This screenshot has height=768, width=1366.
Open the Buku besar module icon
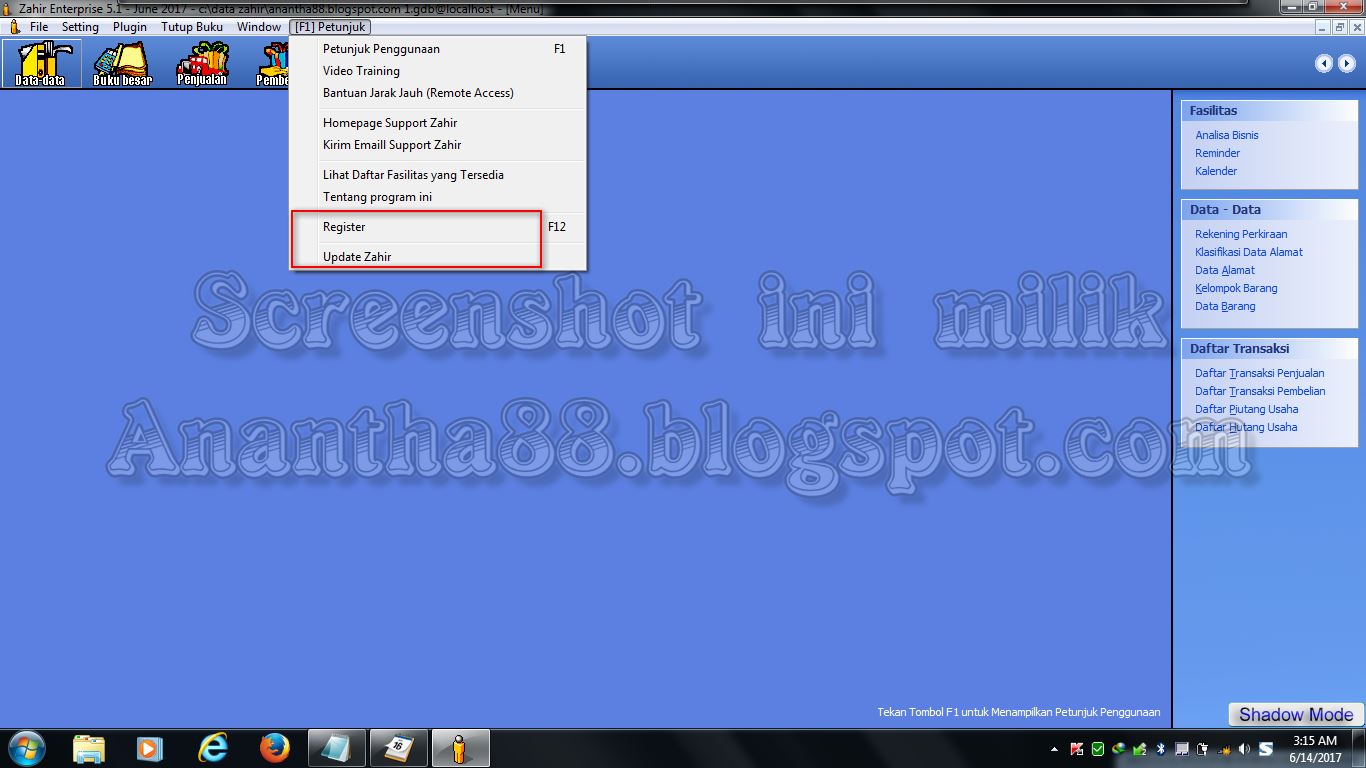coord(122,63)
